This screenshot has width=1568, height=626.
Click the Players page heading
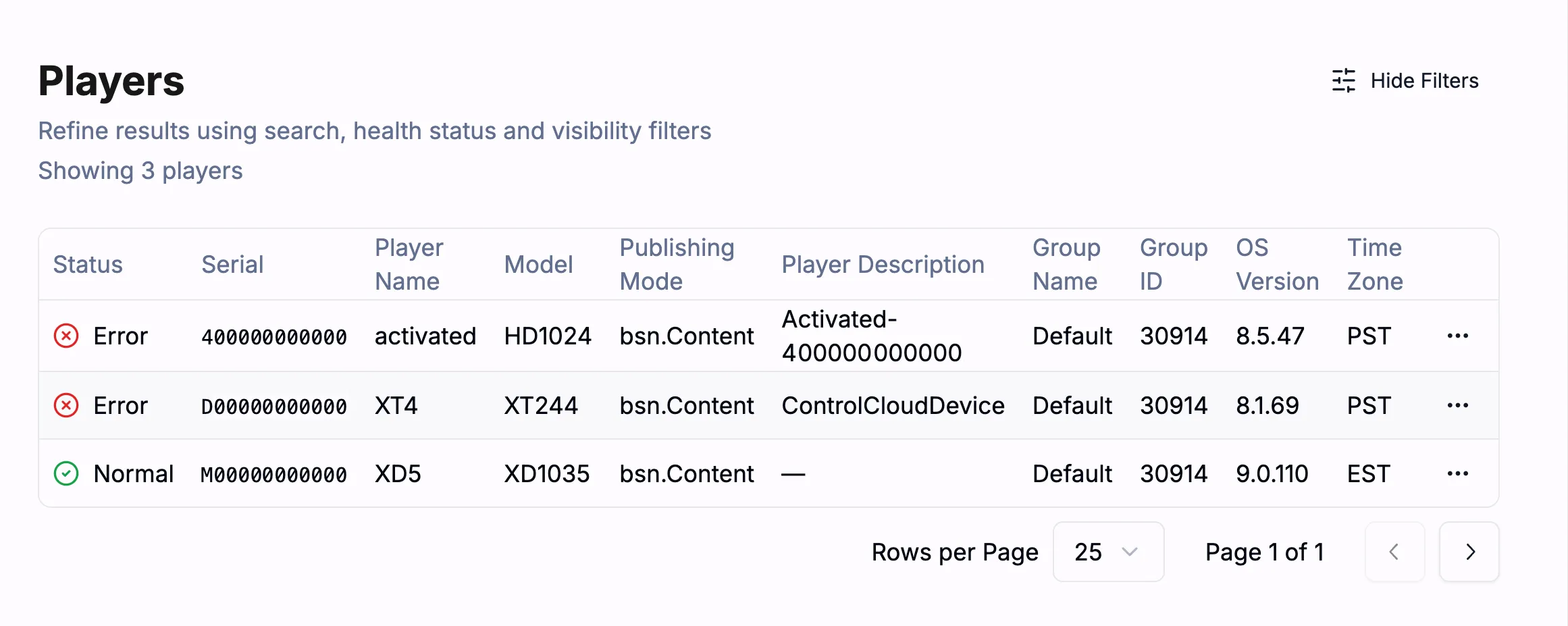(111, 81)
